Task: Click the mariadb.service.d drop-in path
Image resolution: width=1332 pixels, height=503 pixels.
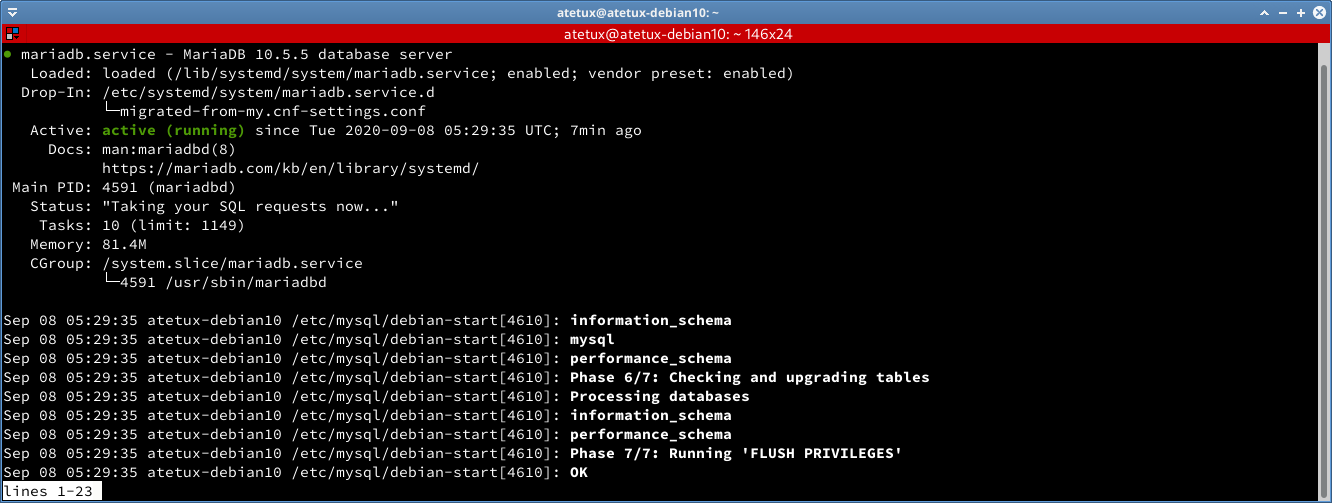Action: click(x=268, y=92)
